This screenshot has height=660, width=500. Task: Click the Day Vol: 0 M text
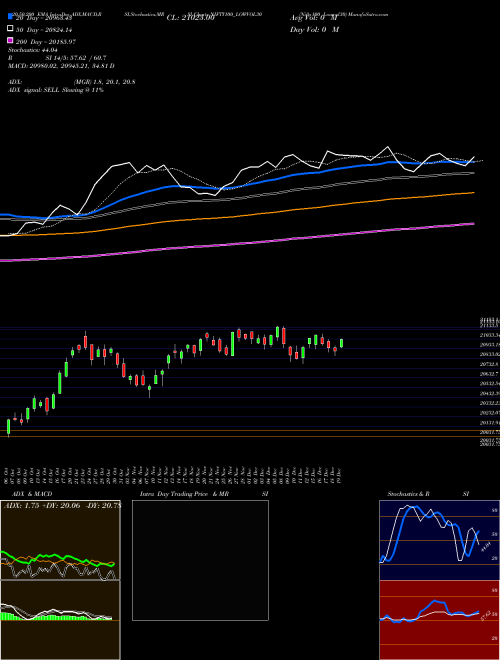coord(315,29)
